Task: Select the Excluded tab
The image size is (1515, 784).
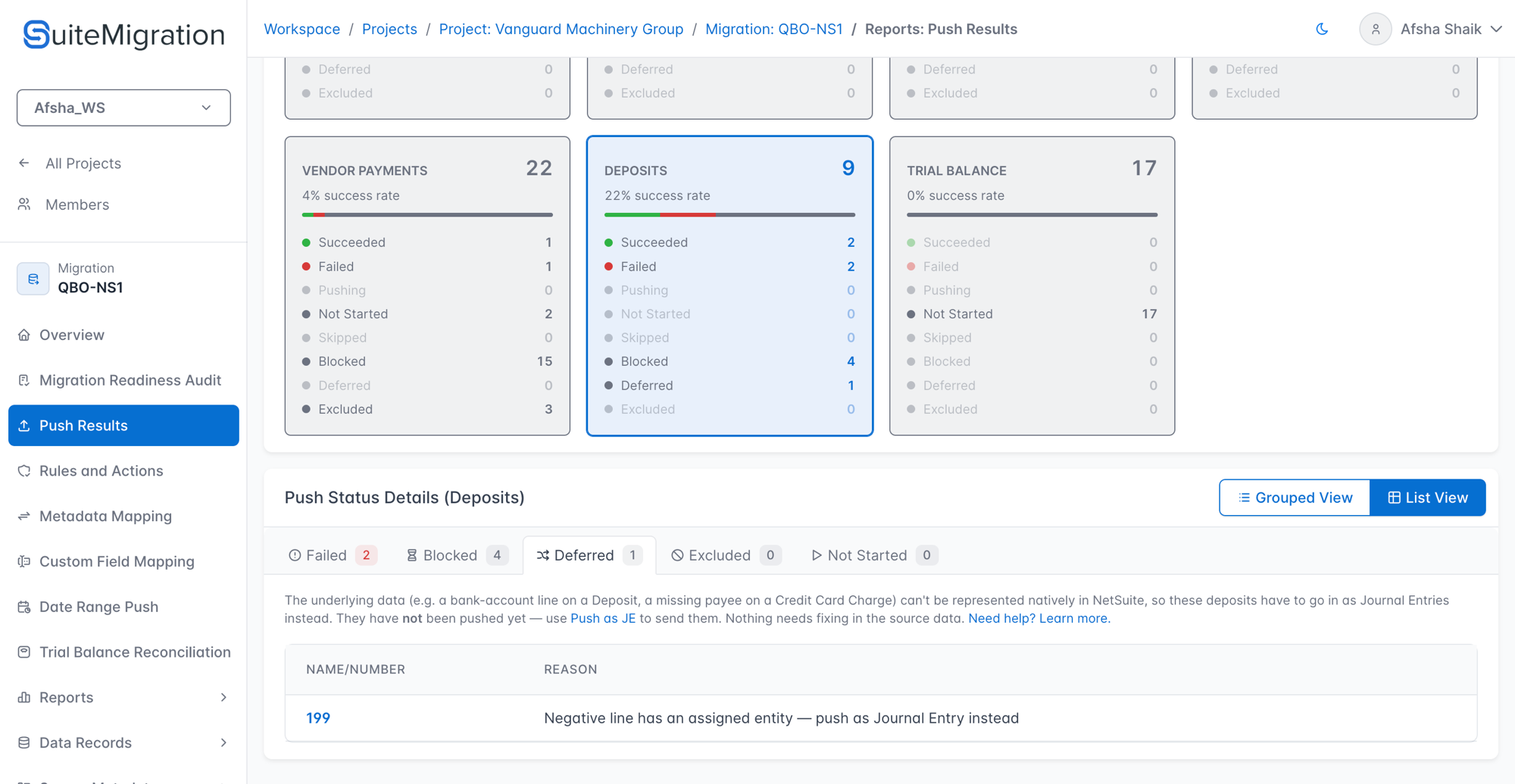Action: (x=726, y=555)
